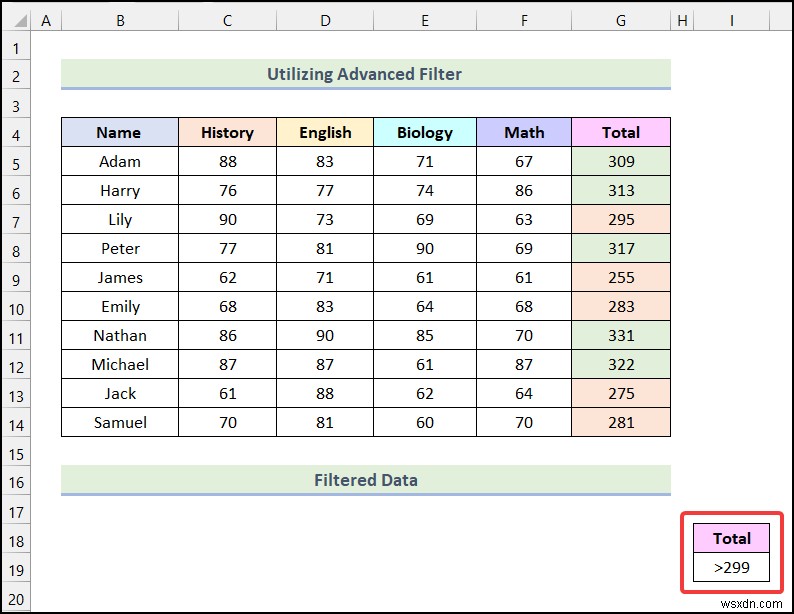Select the '>299' criteria cell

point(731,567)
